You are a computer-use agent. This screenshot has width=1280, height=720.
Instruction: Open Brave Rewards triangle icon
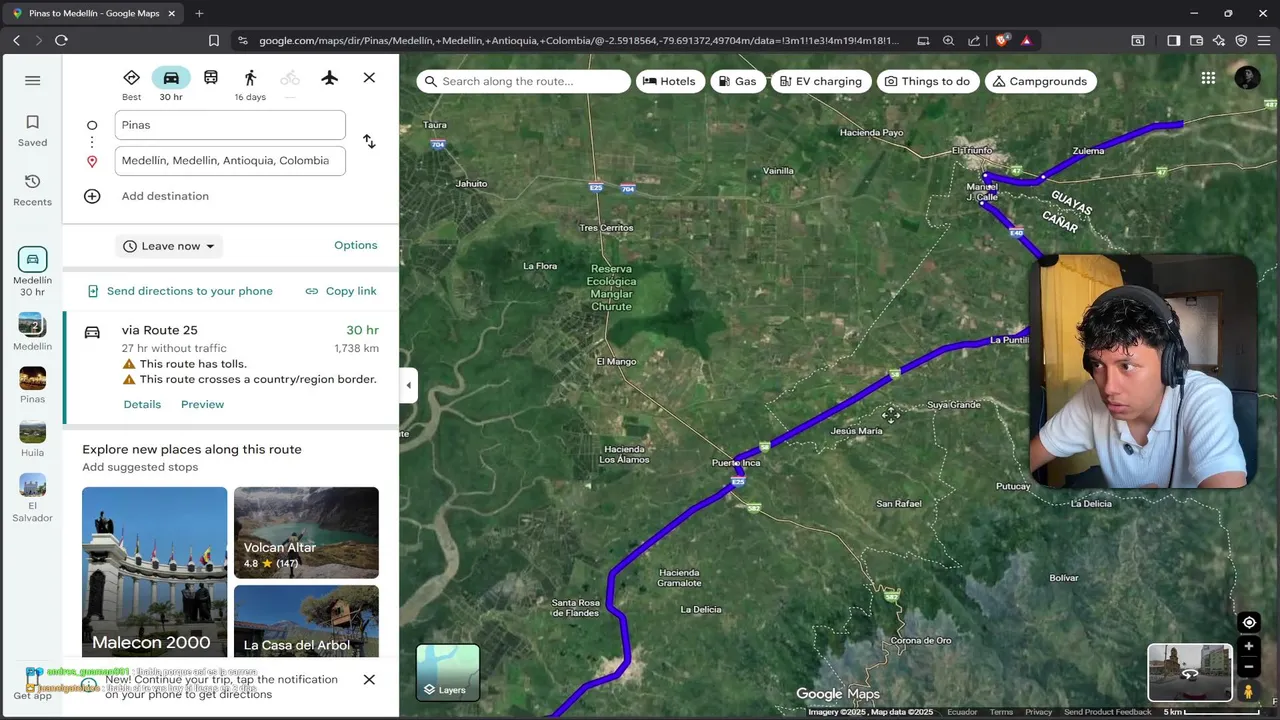1026,41
